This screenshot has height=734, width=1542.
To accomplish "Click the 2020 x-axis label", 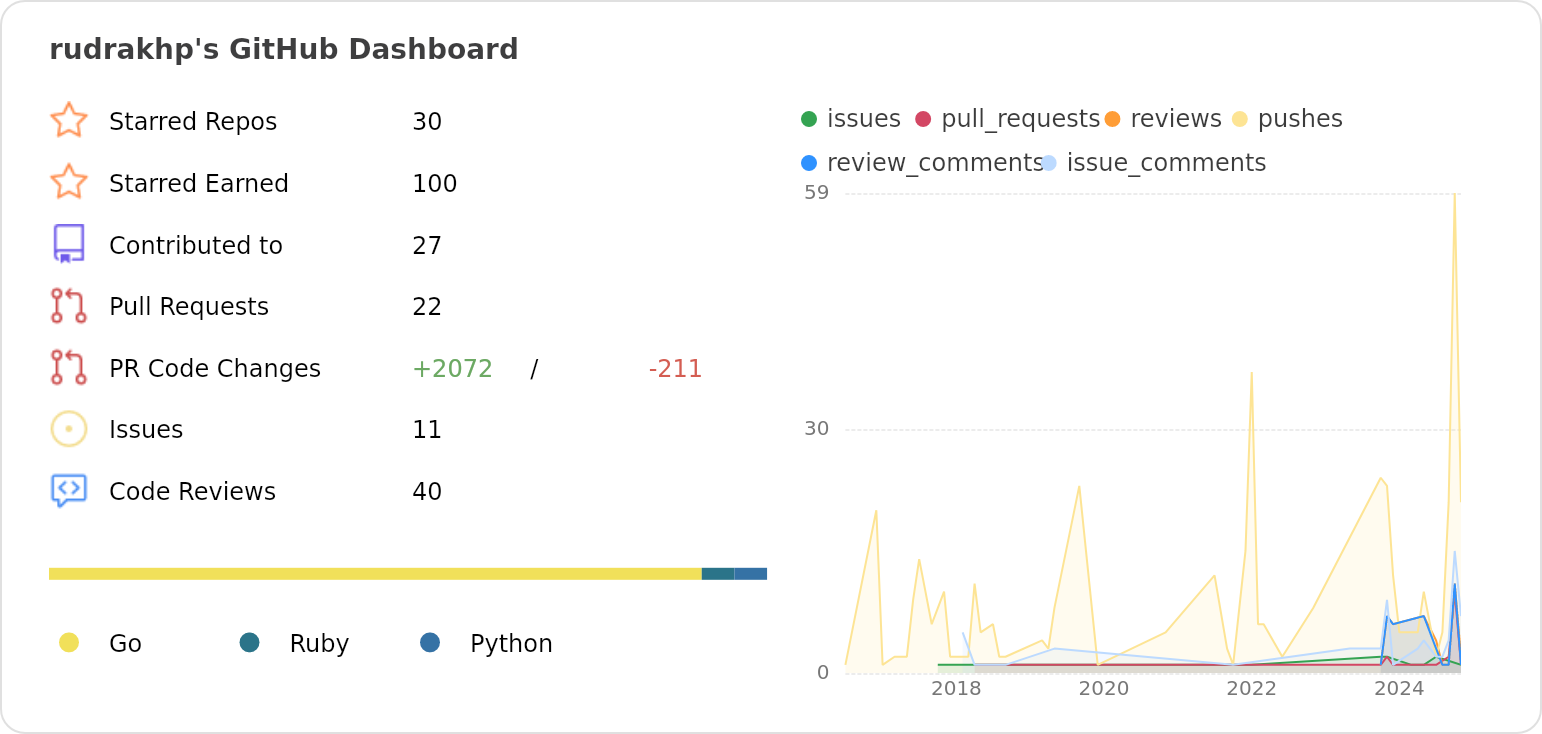I will click(x=1104, y=689).
